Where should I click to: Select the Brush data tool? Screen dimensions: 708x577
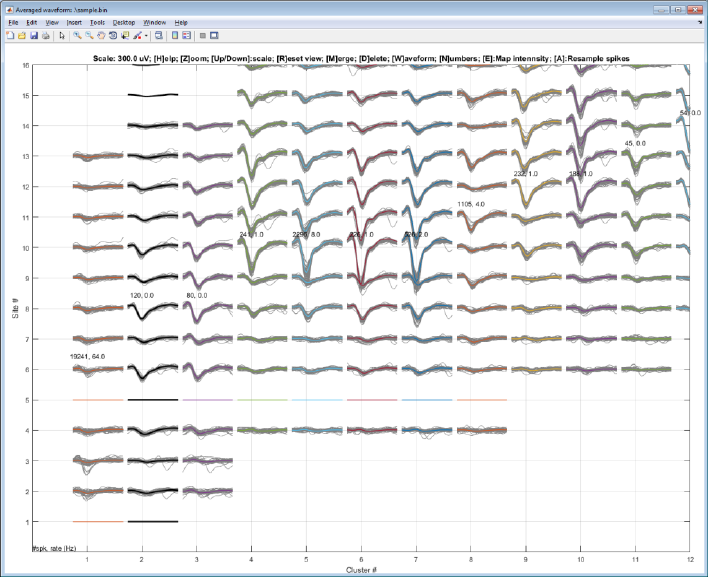pos(137,35)
